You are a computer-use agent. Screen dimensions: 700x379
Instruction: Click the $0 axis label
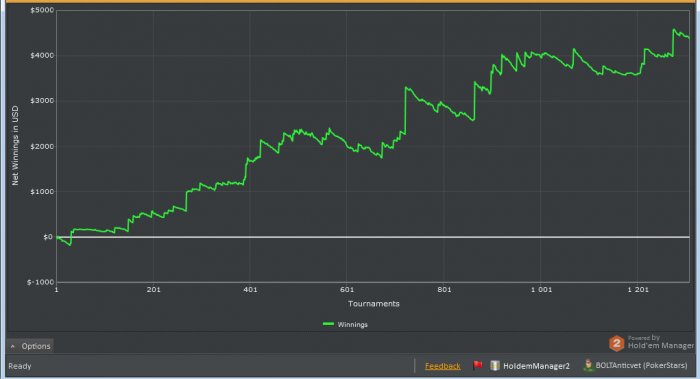point(48,237)
